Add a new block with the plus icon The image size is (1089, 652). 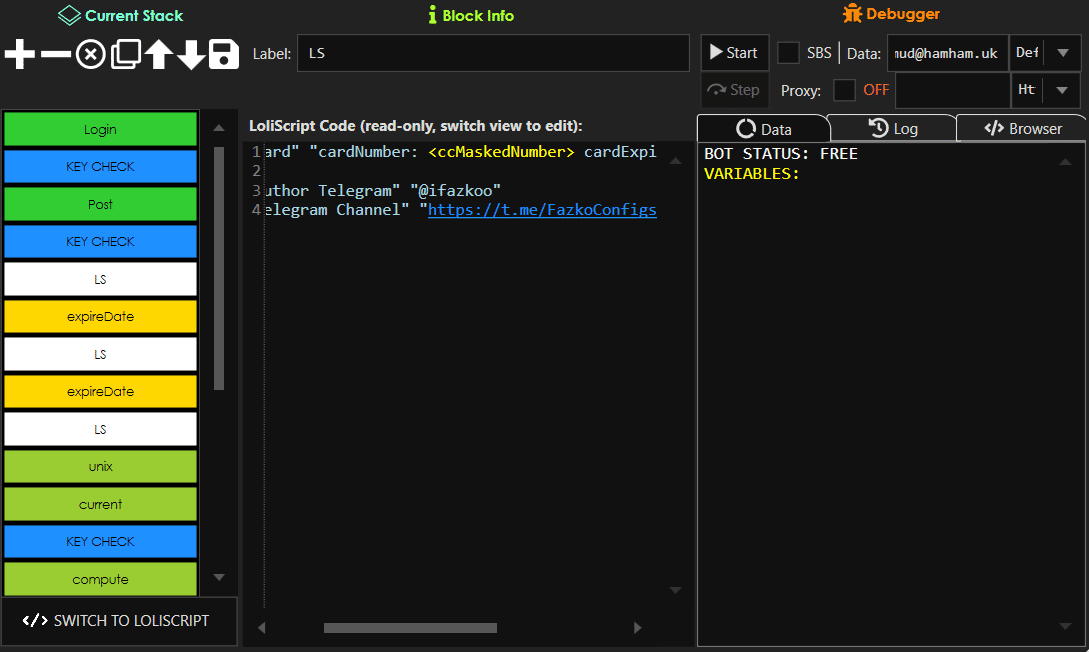(19, 54)
